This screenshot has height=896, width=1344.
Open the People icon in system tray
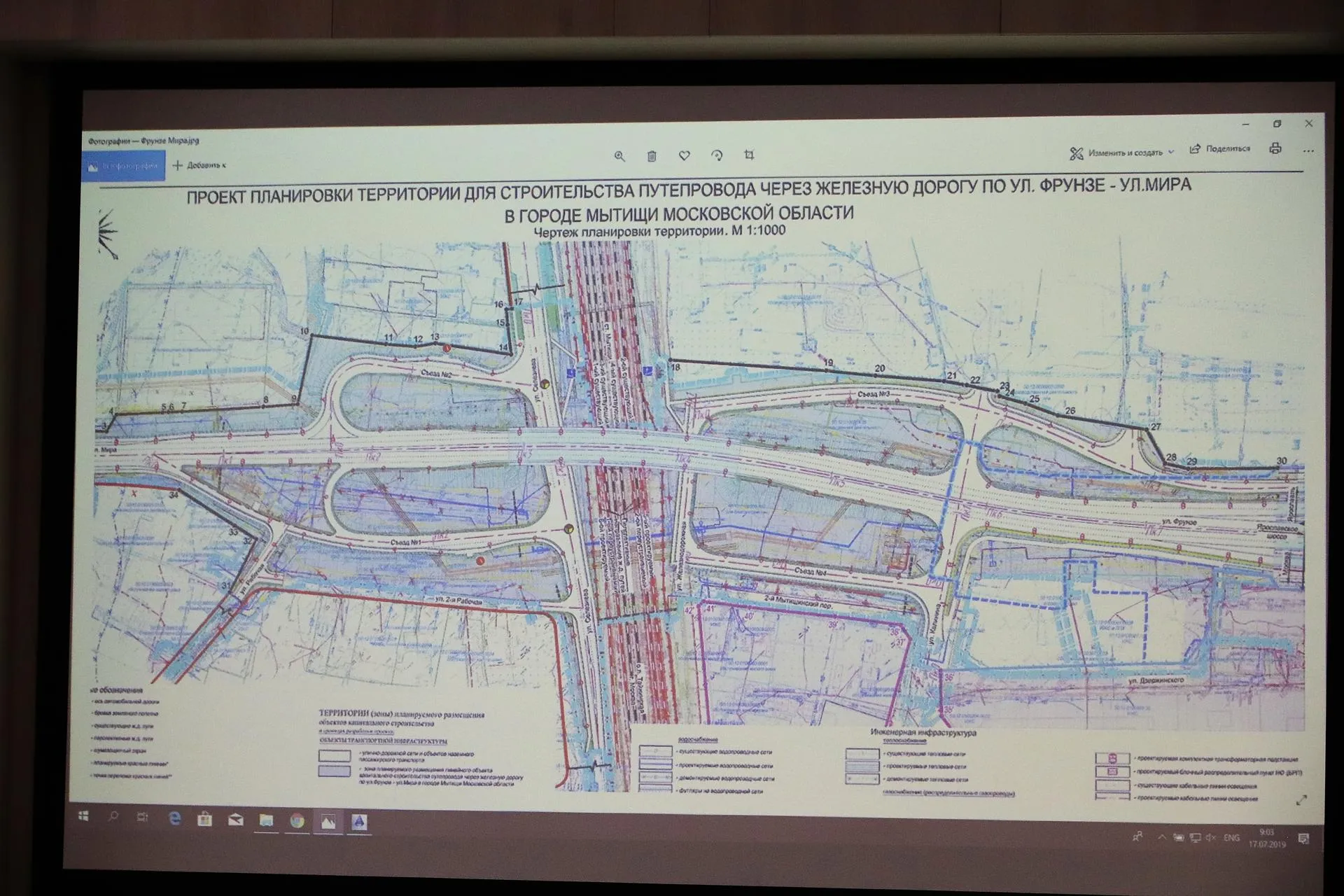[x=1137, y=836]
